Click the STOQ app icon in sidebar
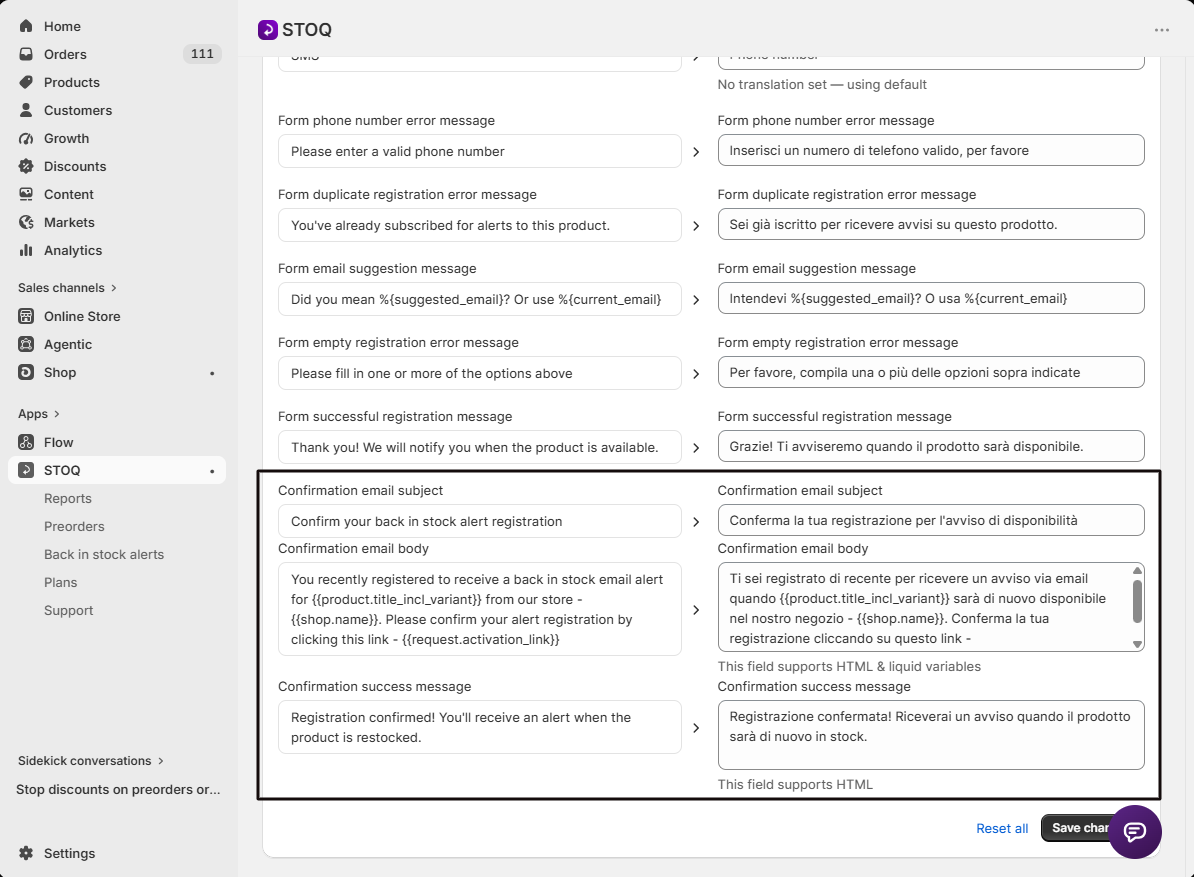 26,470
